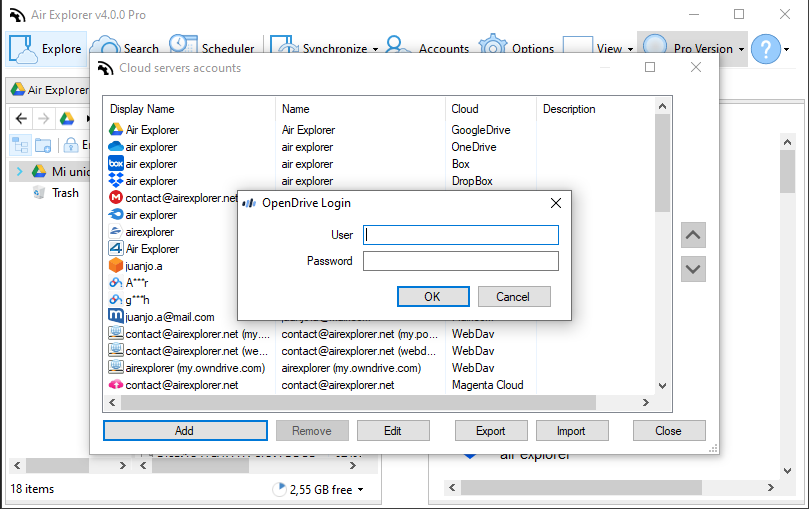
Task: Click the Add account button
Action: pyautogui.click(x=185, y=431)
